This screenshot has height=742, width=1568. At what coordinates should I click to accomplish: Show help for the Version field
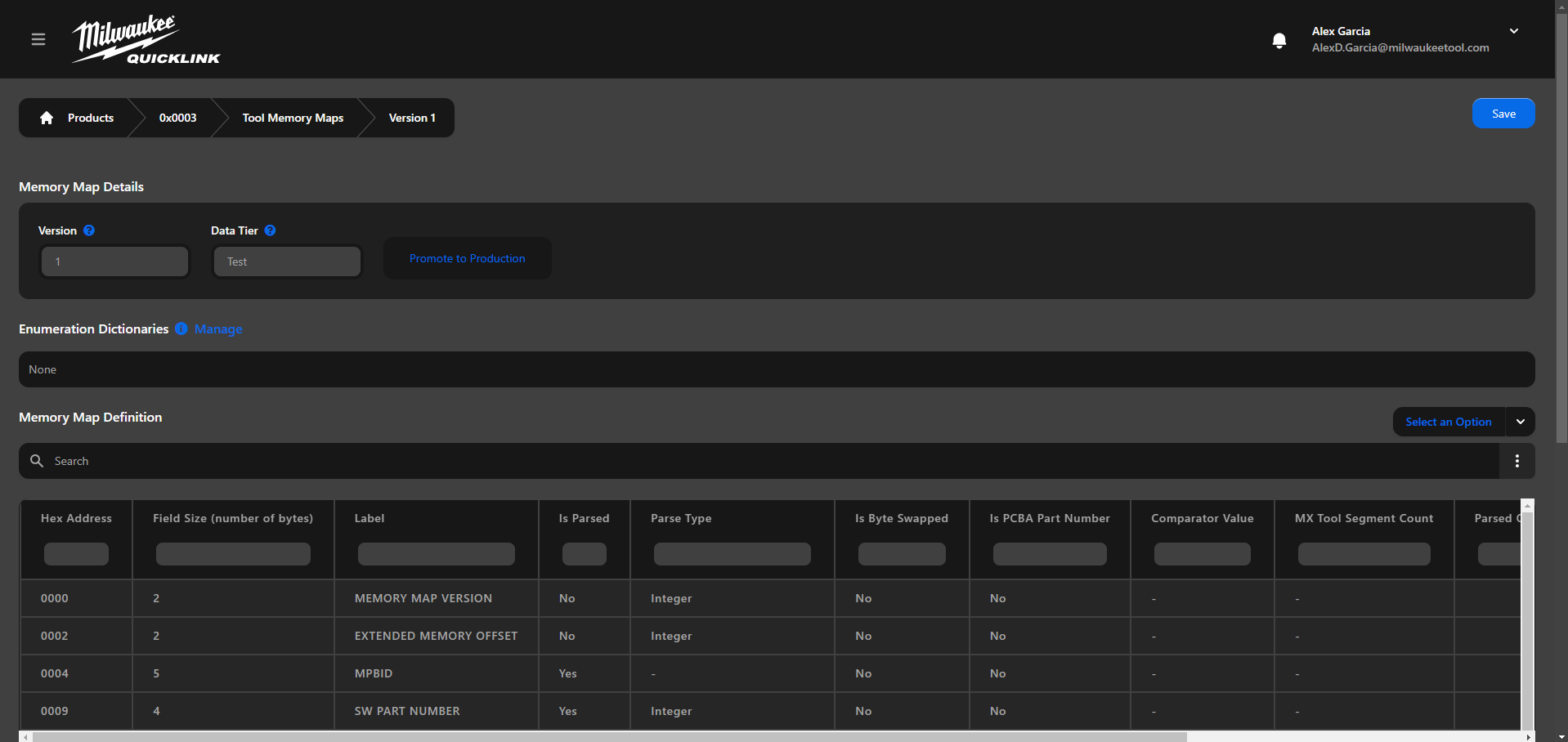click(x=89, y=230)
